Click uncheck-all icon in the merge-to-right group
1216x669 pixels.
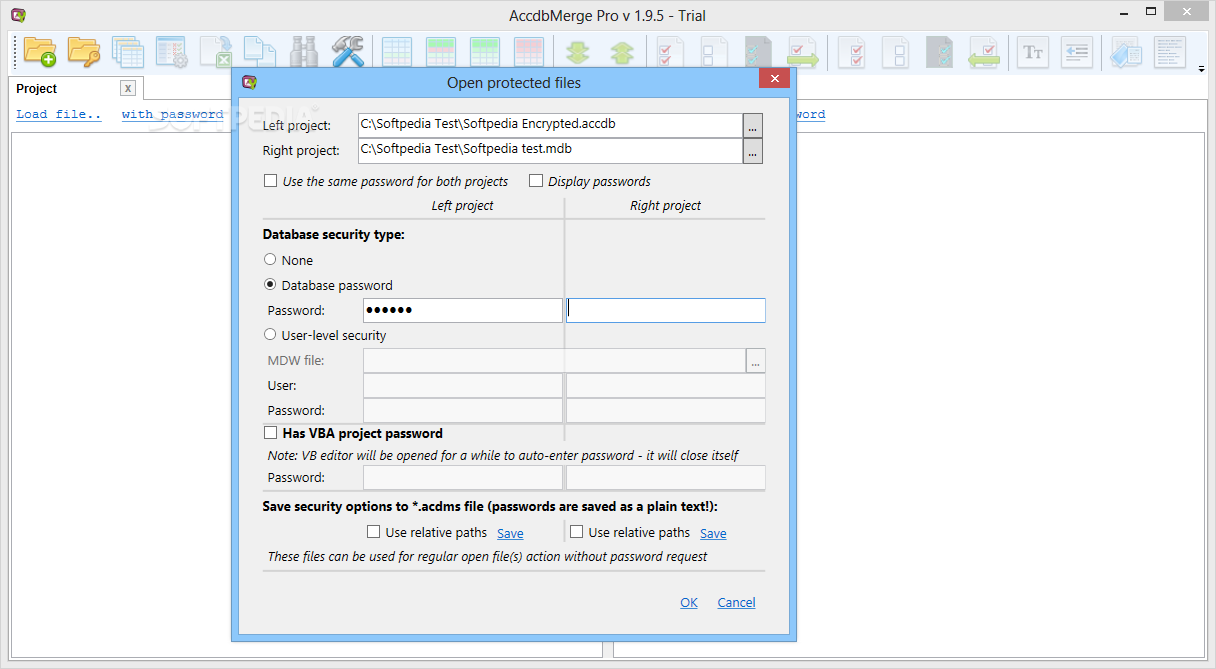[715, 51]
